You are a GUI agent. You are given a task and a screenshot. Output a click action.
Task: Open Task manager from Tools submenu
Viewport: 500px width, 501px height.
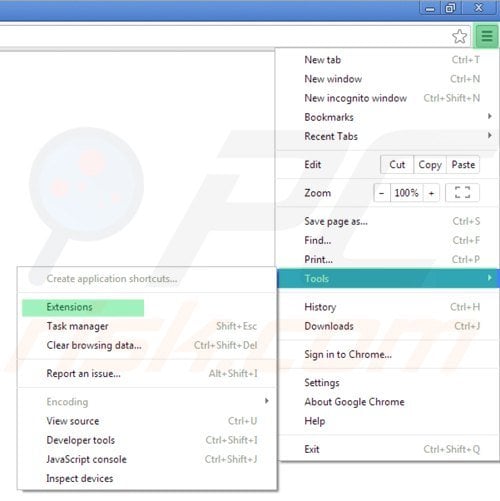(147, 326)
